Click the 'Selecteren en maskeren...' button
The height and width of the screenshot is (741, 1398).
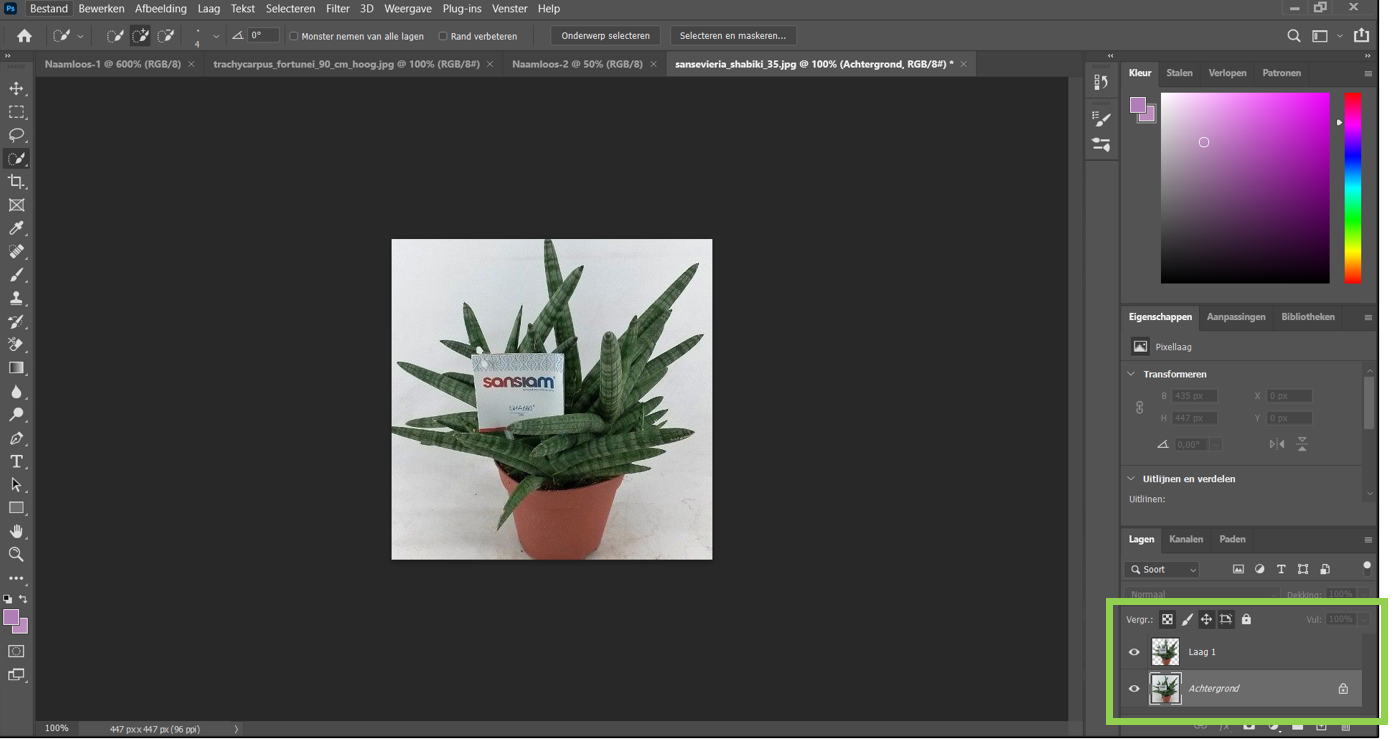(732, 36)
